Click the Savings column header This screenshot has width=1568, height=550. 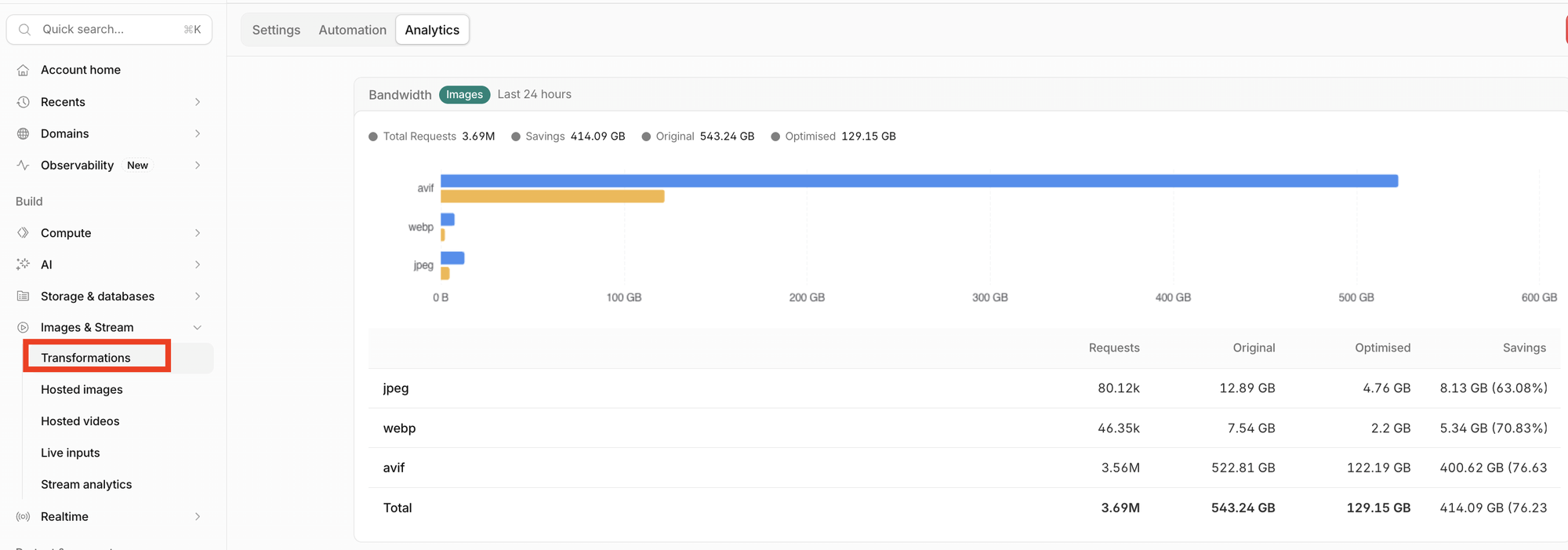(x=1524, y=348)
